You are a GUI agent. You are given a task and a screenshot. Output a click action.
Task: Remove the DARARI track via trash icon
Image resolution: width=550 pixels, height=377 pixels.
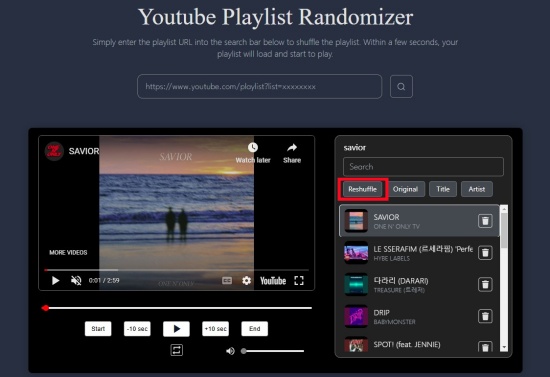(485, 284)
